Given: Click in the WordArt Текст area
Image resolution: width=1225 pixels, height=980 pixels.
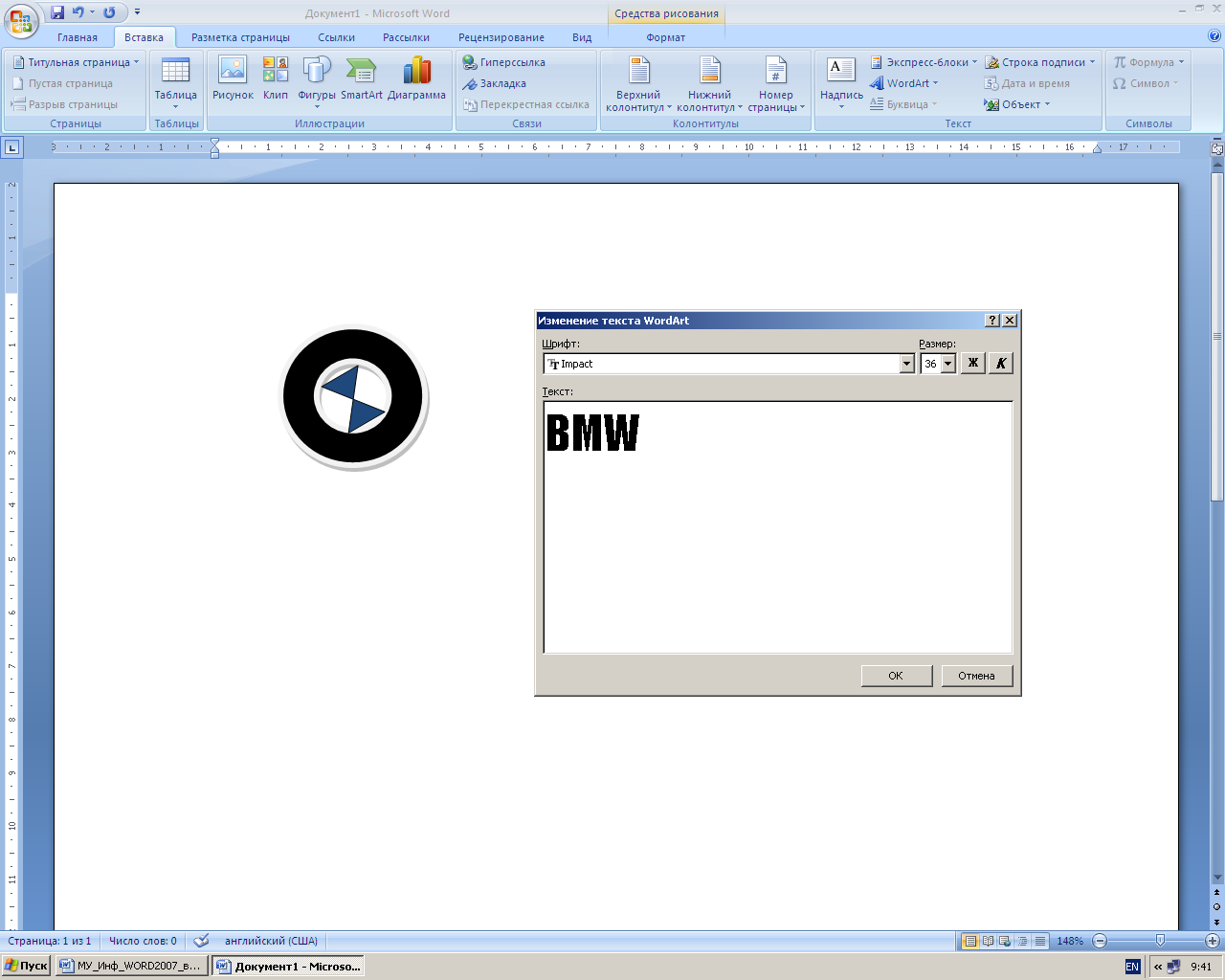Looking at the screenshot, I should coord(778,527).
